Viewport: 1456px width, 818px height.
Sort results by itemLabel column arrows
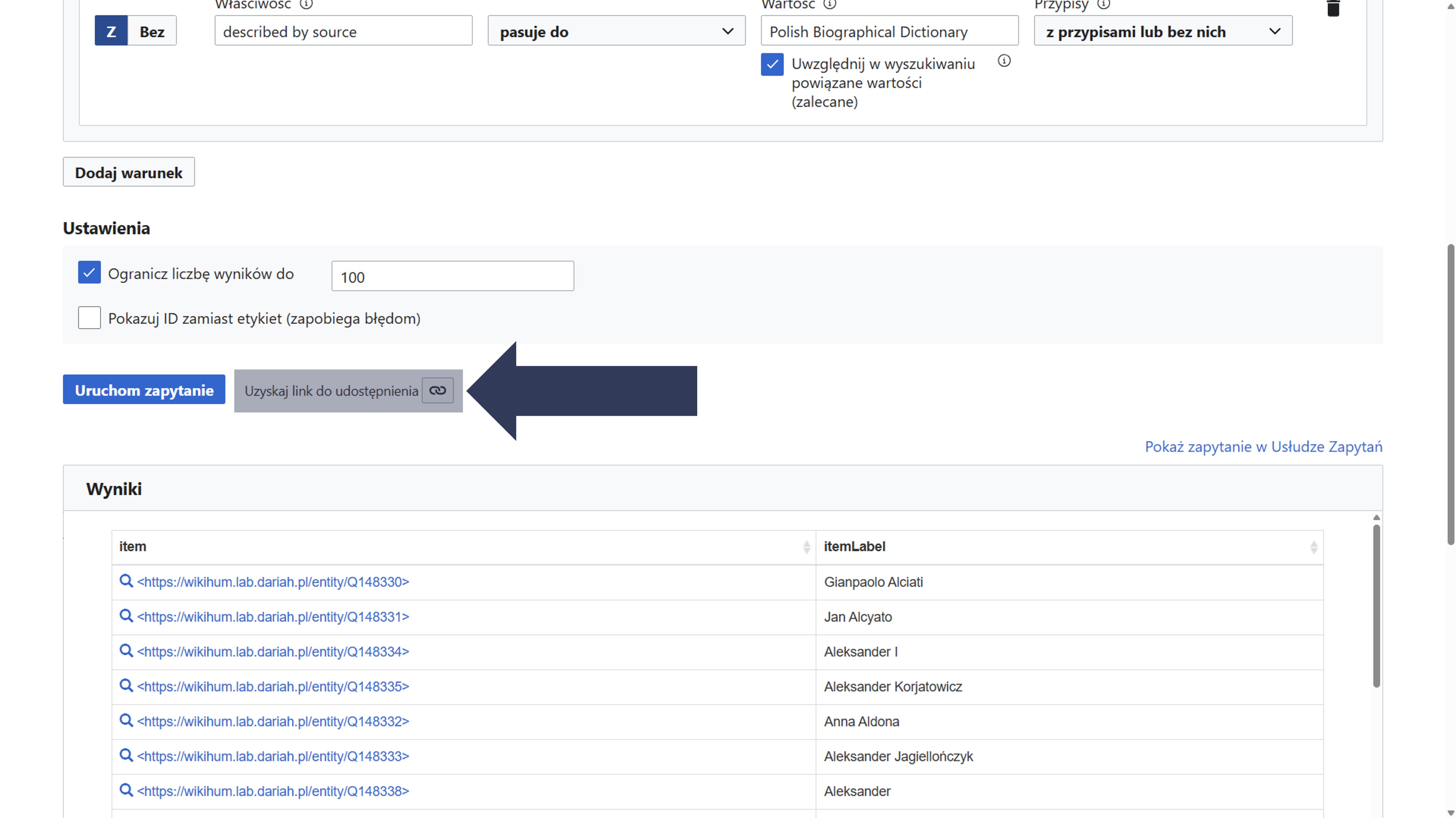pyautogui.click(x=1314, y=546)
